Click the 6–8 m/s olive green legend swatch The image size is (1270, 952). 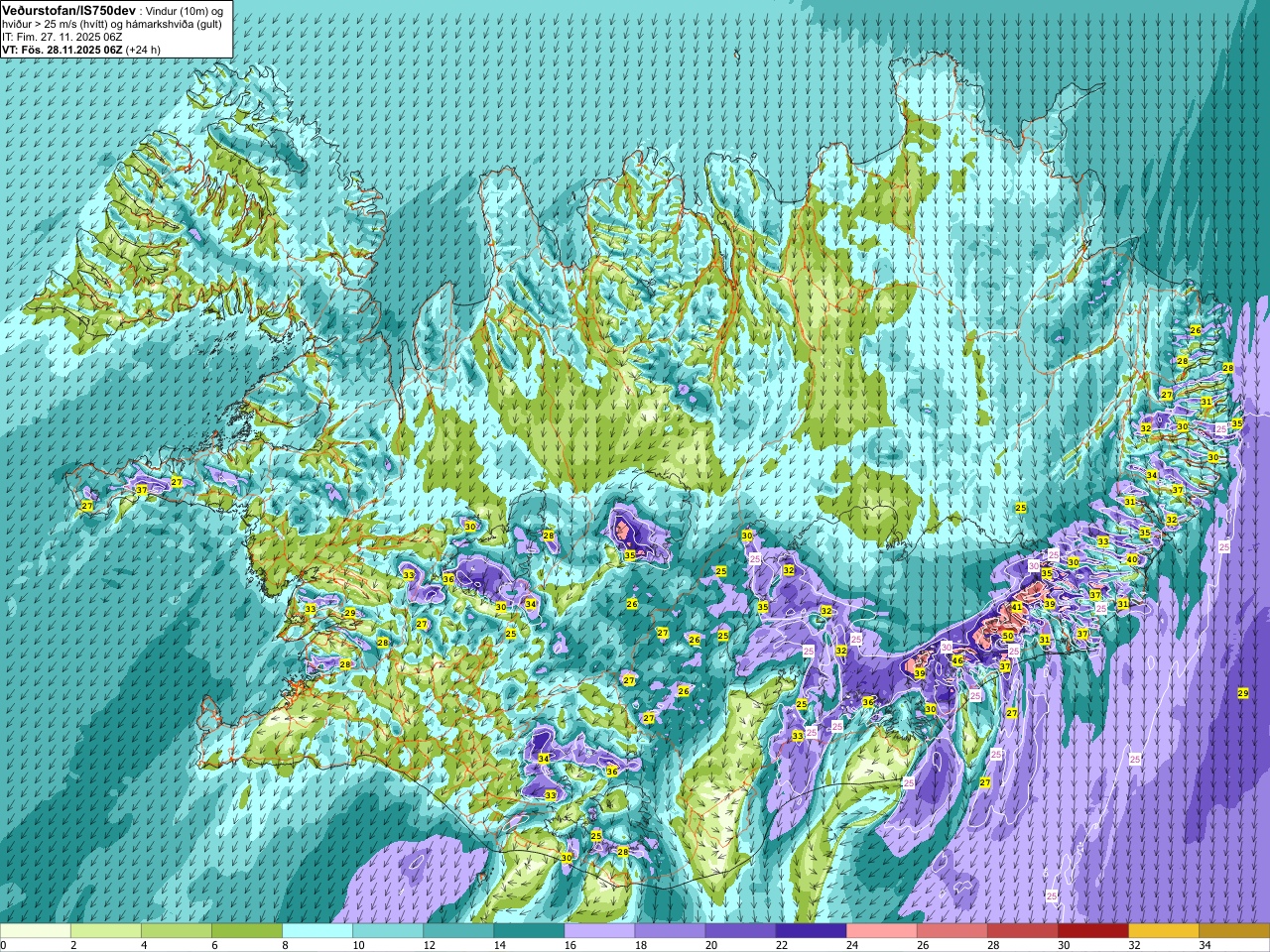[247, 931]
